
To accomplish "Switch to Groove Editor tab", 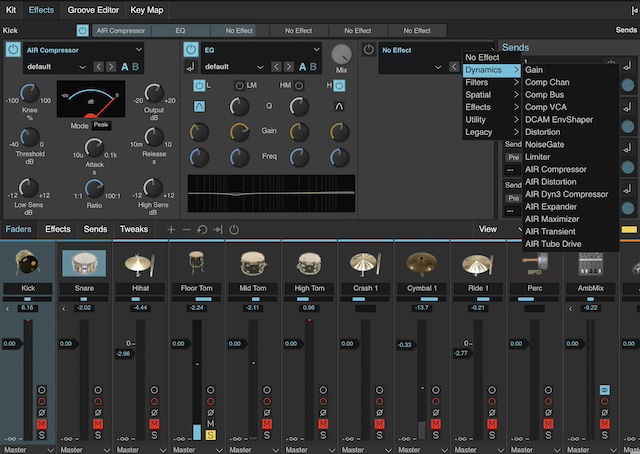I will pyautogui.click(x=93, y=9).
